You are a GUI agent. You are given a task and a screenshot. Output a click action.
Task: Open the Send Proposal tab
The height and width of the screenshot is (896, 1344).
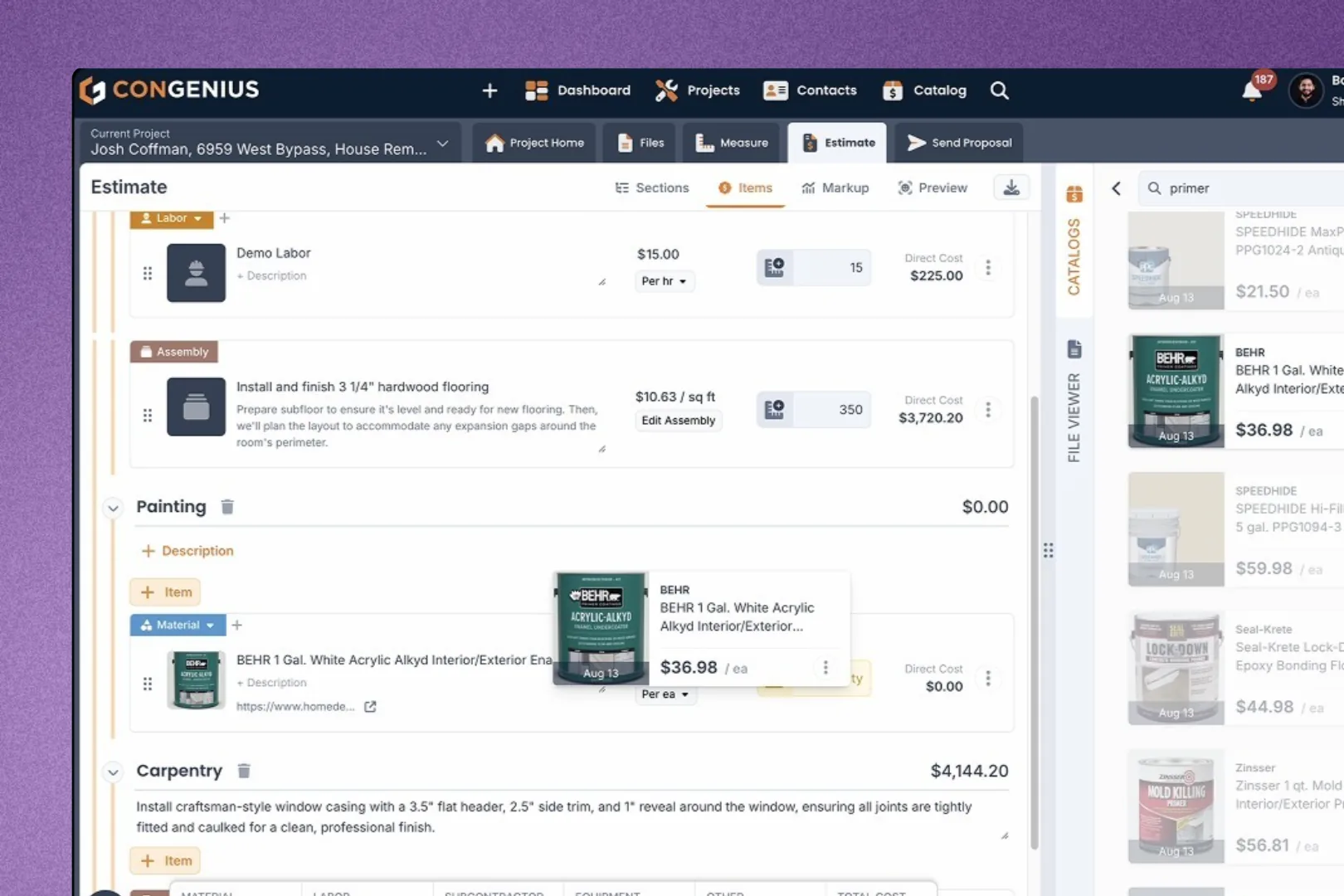click(959, 143)
